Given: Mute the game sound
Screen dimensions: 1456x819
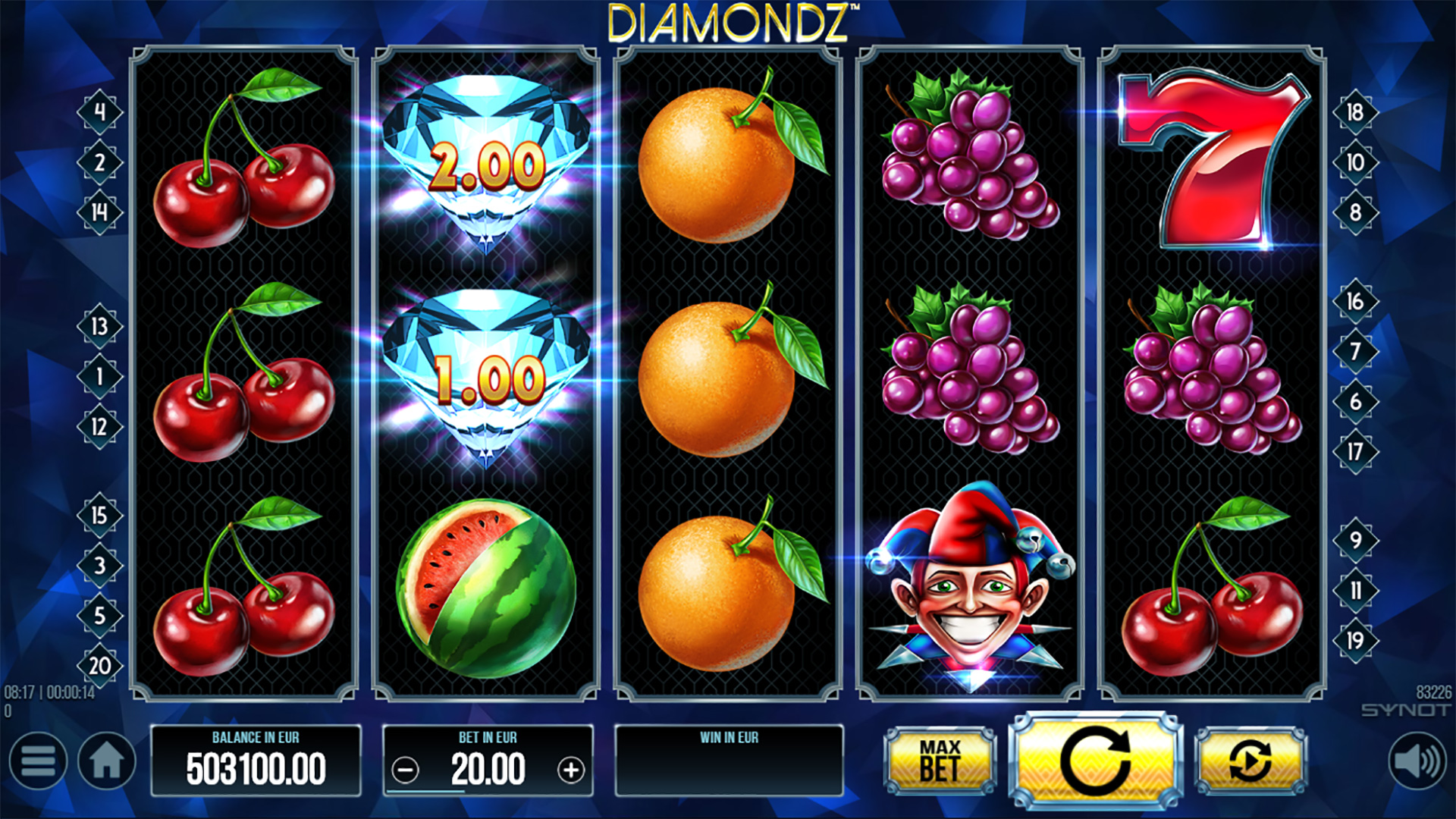Looking at the screenshot, I should [1417, 761].
